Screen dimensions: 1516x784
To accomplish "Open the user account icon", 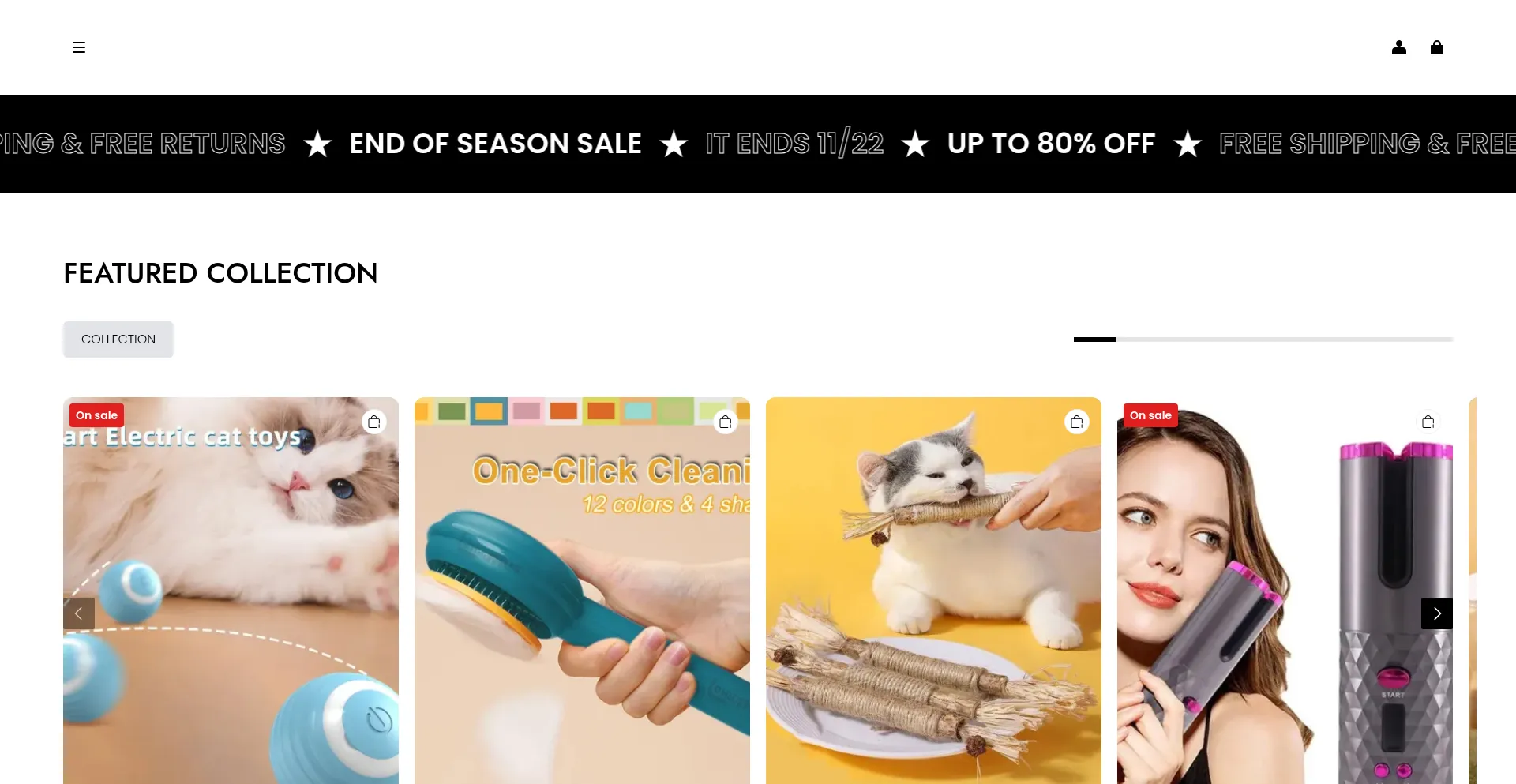I will click(x=1399, y=47).
